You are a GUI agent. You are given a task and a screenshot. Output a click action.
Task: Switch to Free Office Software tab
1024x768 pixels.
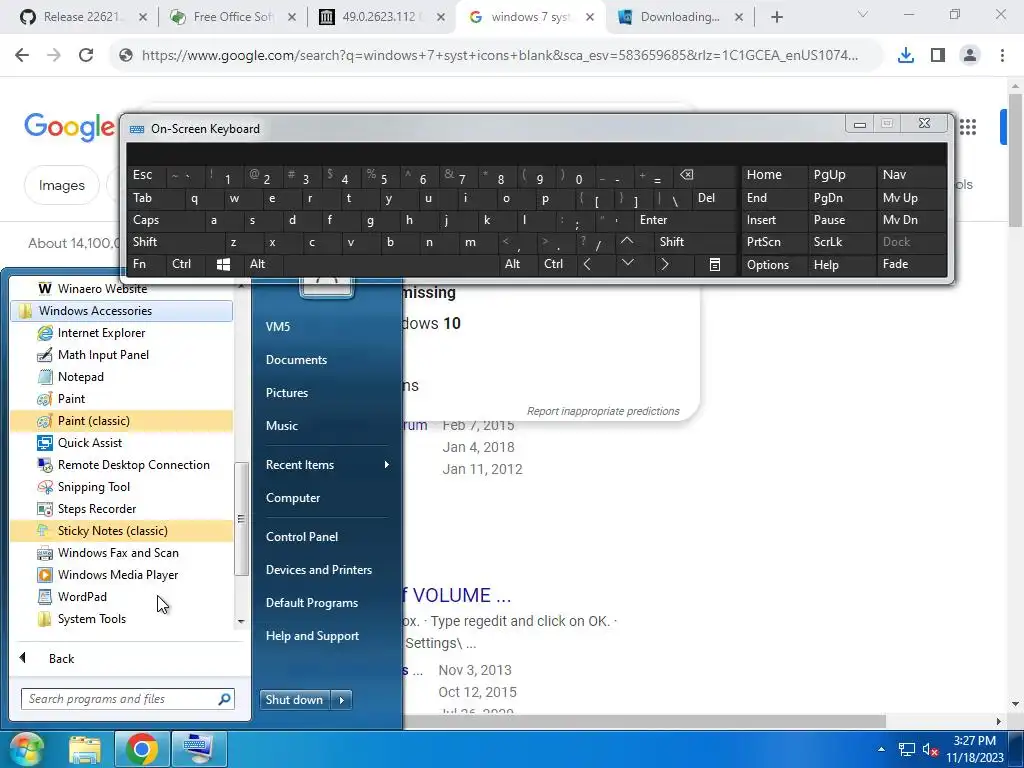pos(232,17)
